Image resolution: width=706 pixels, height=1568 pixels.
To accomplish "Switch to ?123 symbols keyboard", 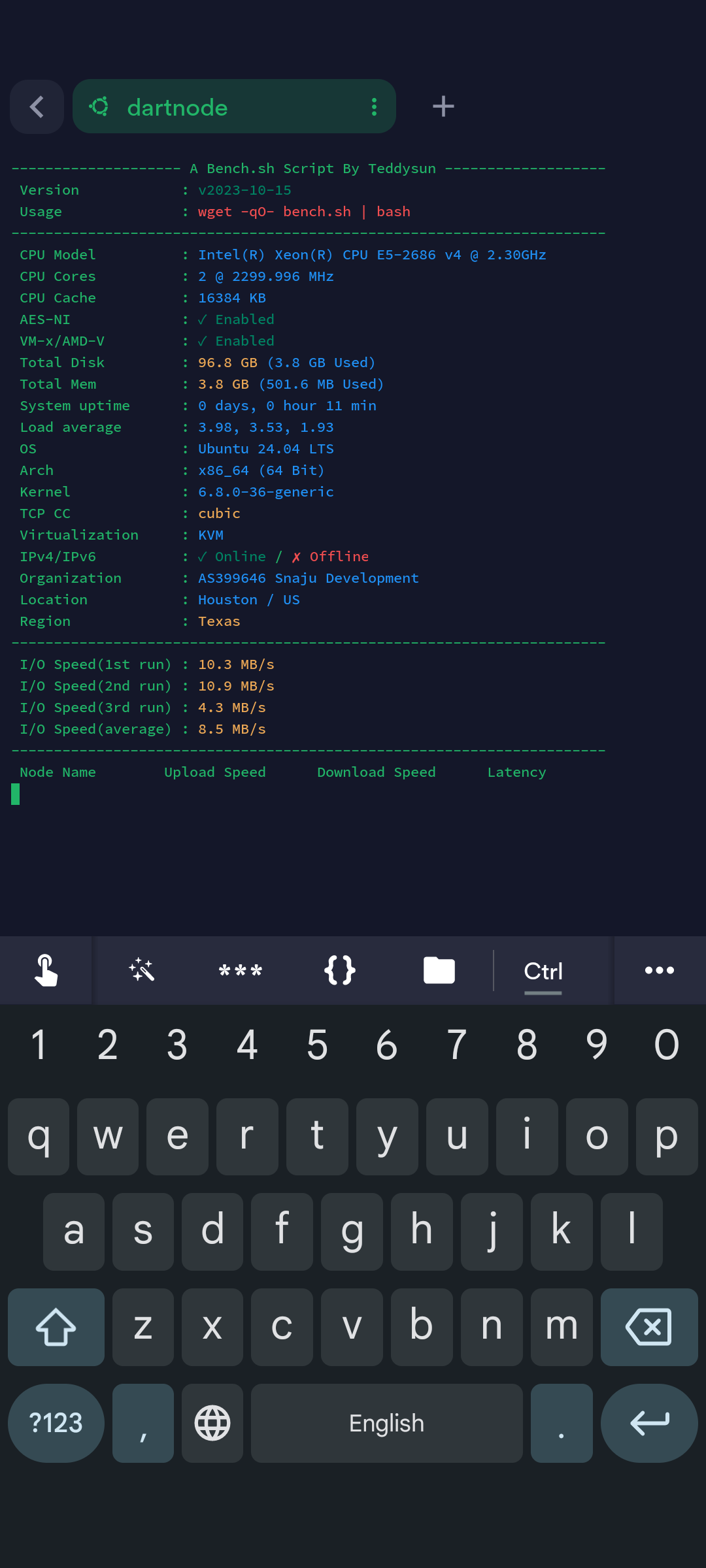I will (56, 1423).
